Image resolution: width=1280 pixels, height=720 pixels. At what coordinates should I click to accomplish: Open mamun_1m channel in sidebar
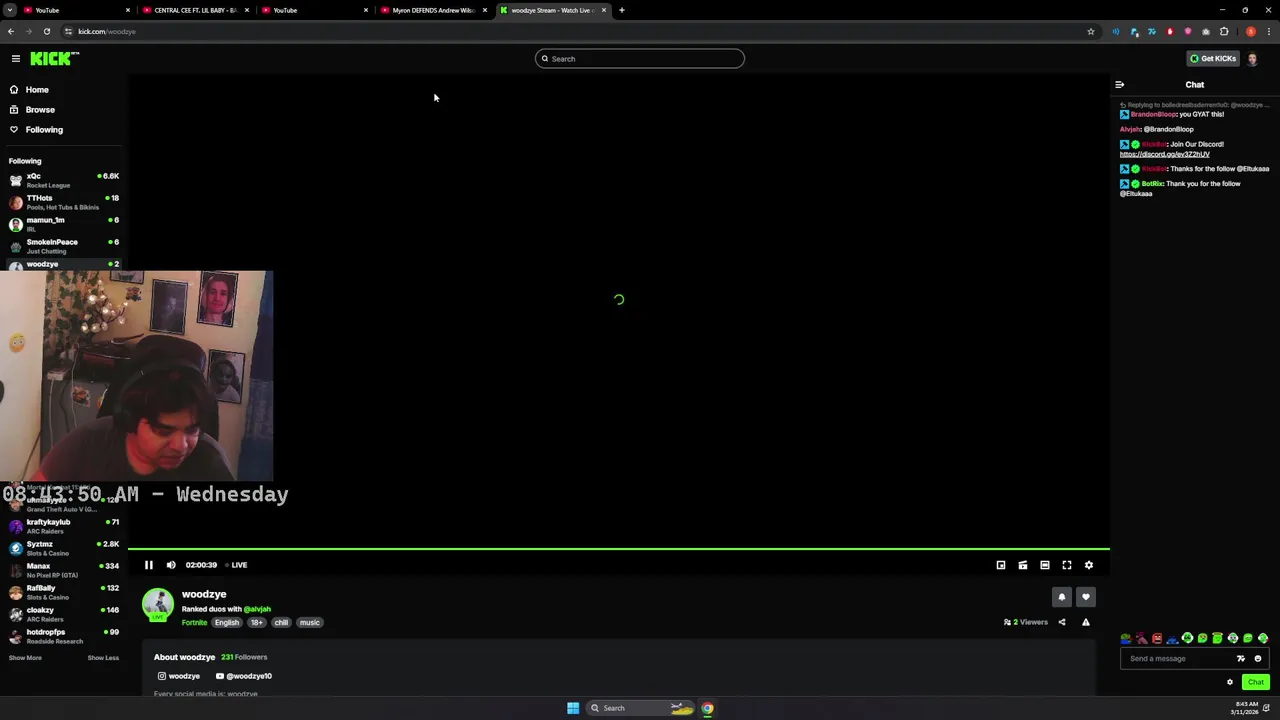pos(64,224)
